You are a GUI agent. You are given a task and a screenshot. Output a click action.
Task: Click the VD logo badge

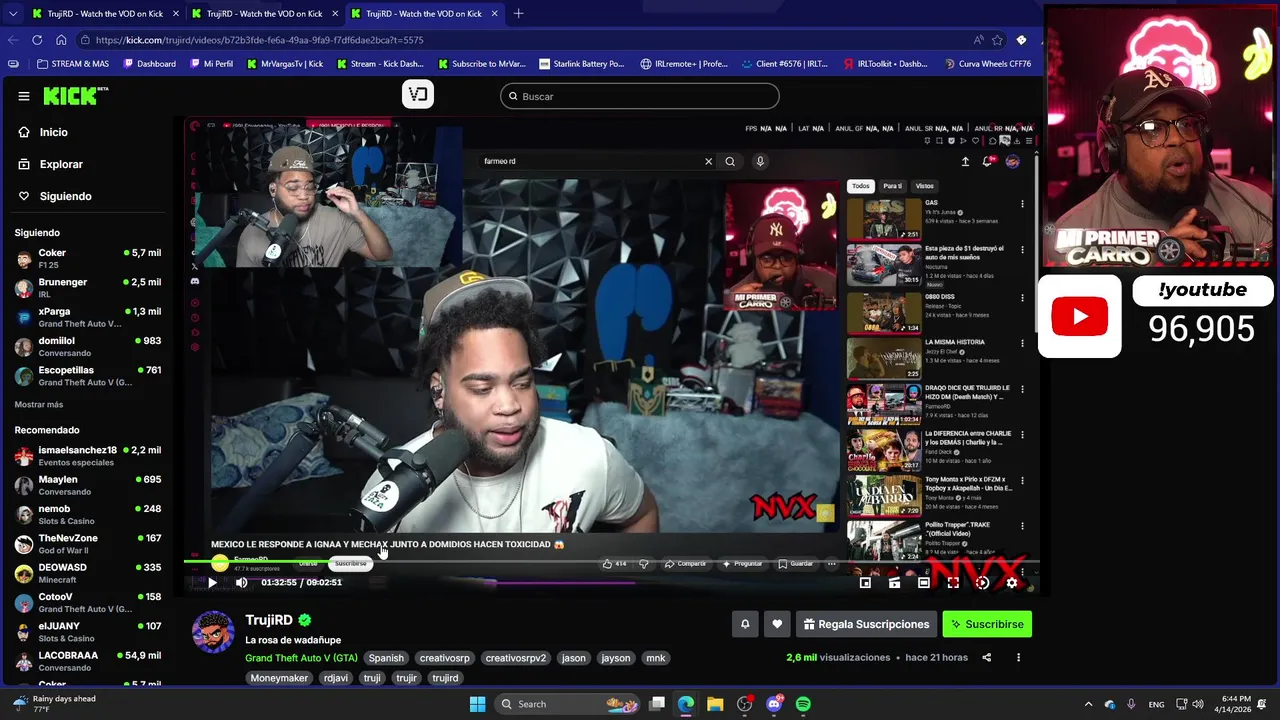coord(418,95)
